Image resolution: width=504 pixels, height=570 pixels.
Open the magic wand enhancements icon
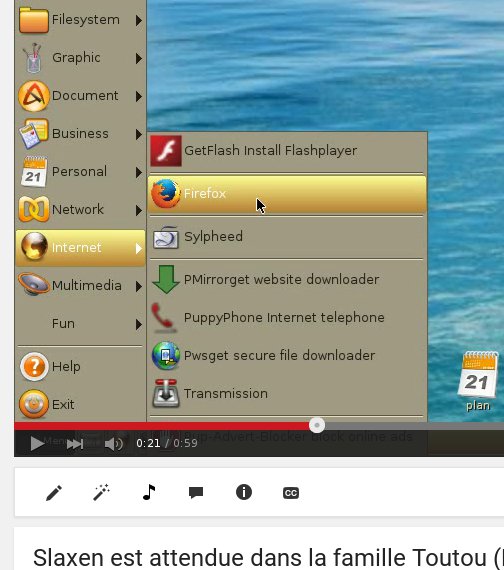[x=101, y=493]
